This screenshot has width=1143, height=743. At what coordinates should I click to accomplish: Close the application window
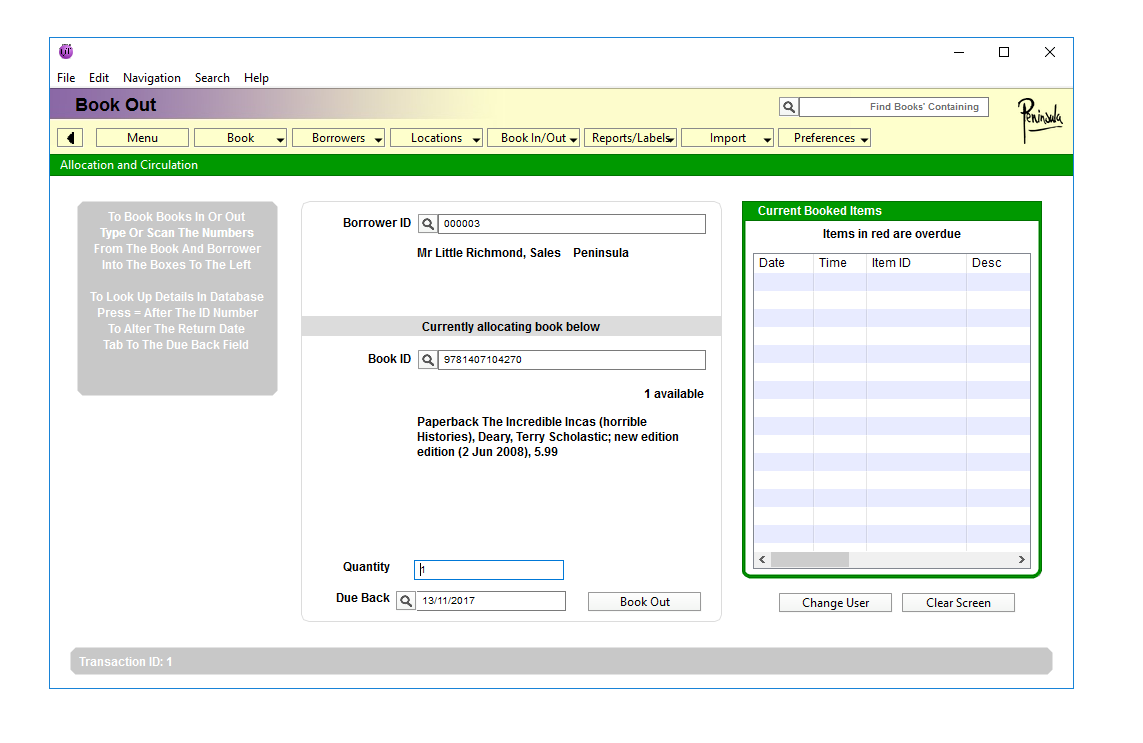[x=1050, y=52]
